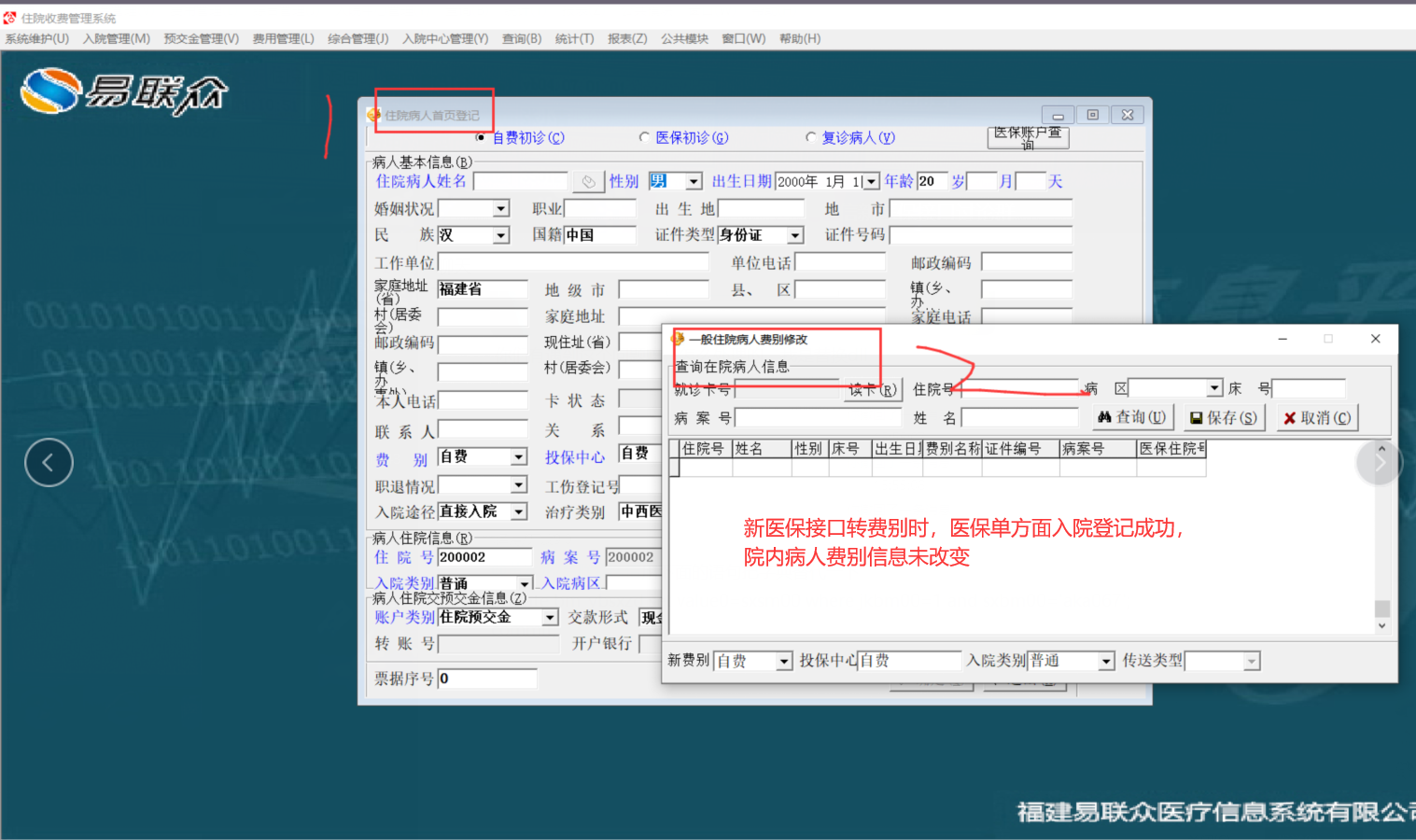Open the 性别 dropdown
The image size is (1416, 840).
[x=694, y=181]
